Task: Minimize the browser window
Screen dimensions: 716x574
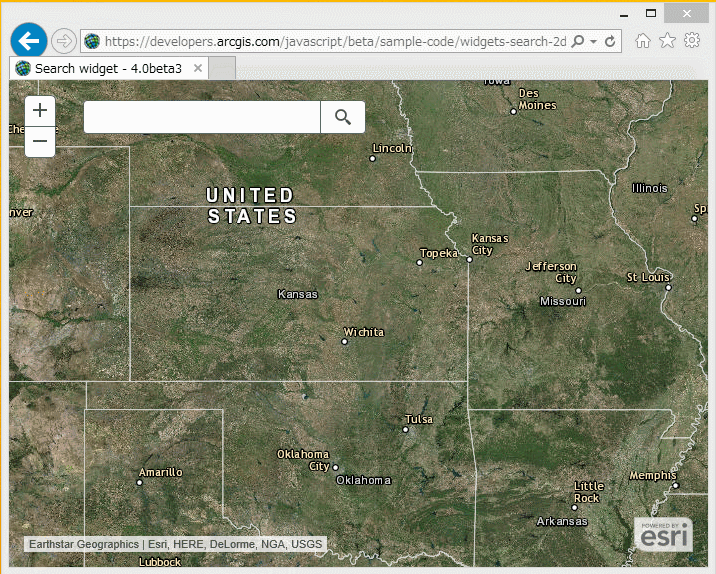Action: point(624,15)
